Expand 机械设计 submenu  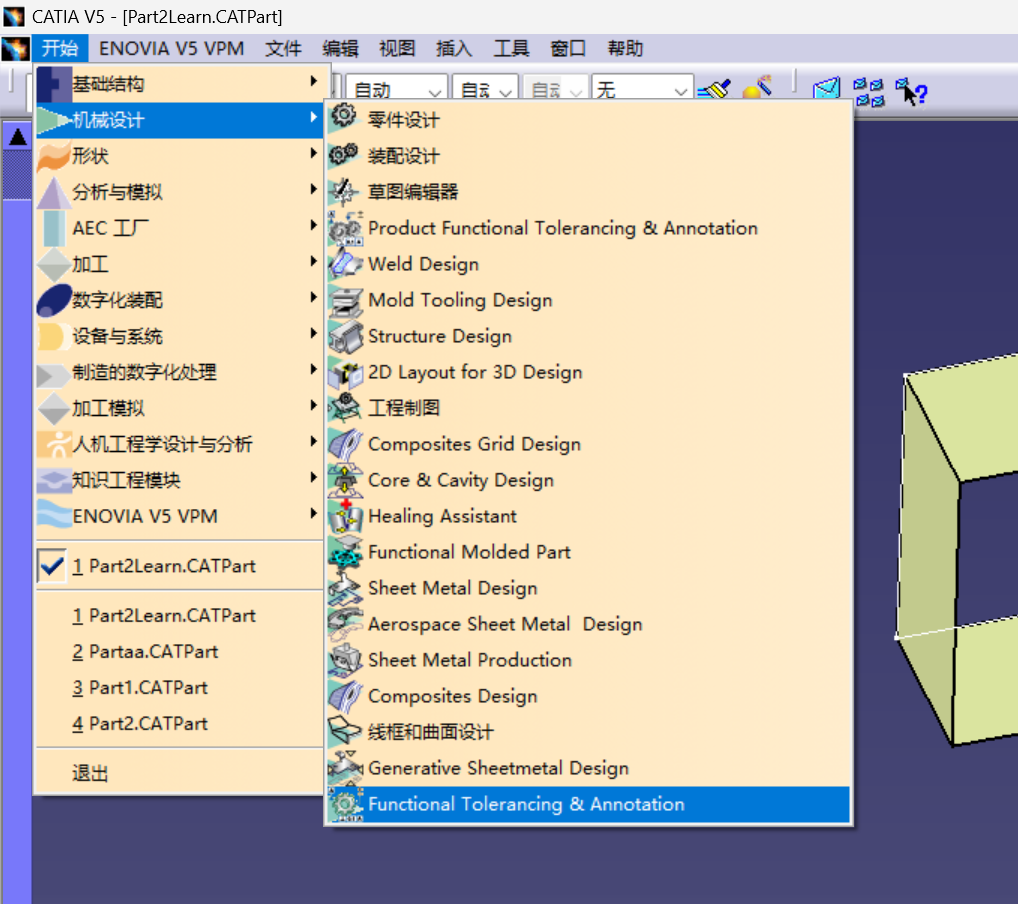coord(180,119)
